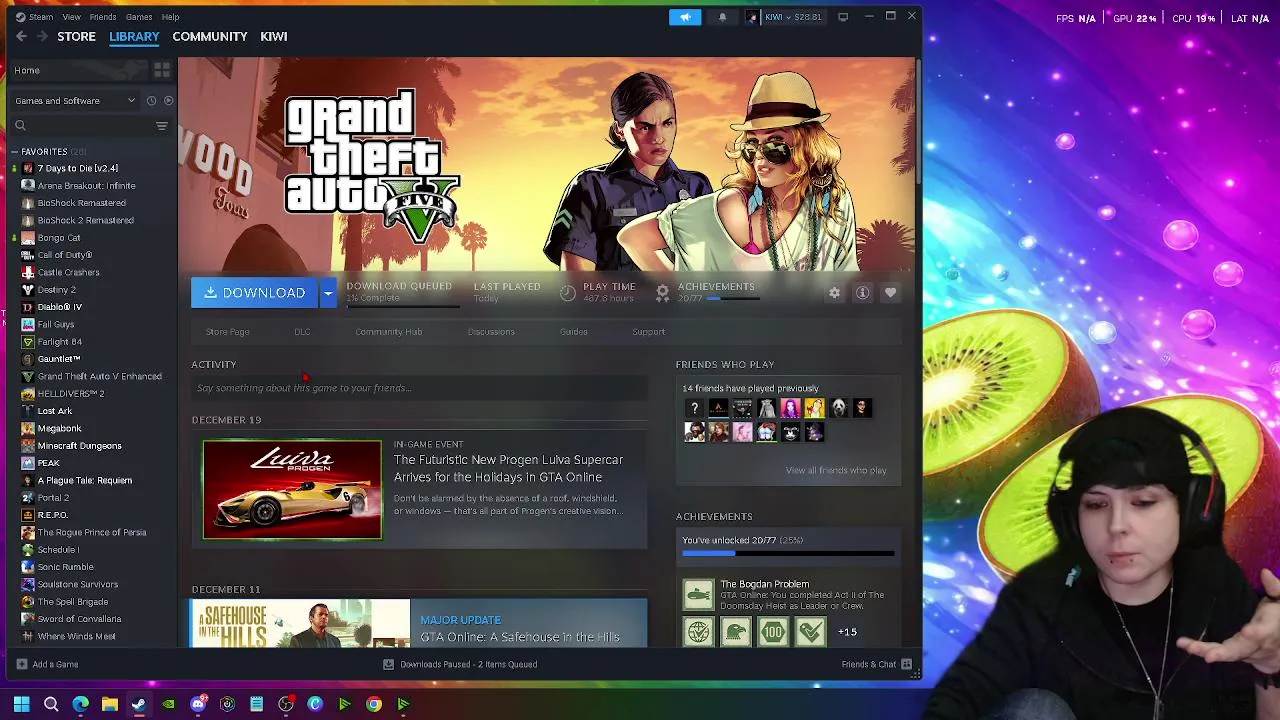Switch to Big Picture mode icon
Image resolution: width=1280 pixels, height=720 pixels.
click(843, 17)
